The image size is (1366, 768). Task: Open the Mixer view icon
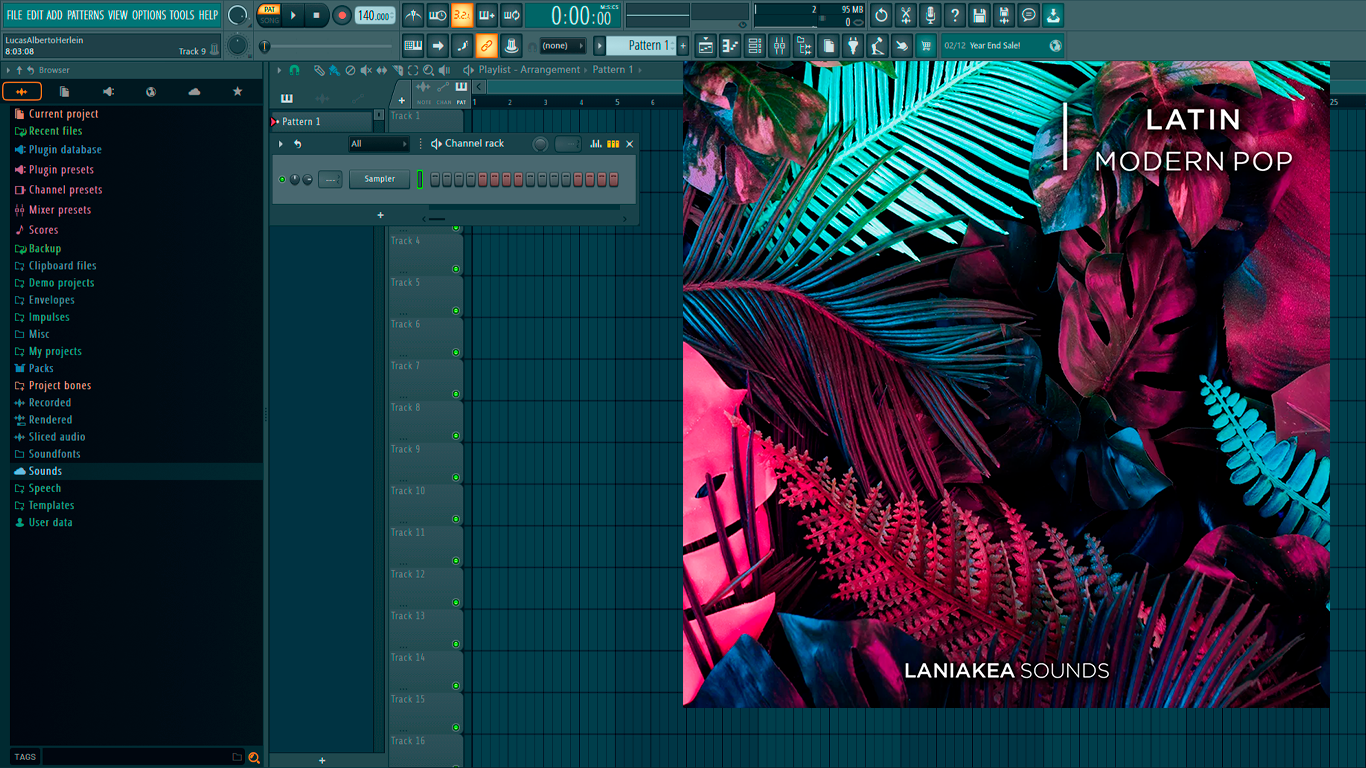click(x=780, y=45)
